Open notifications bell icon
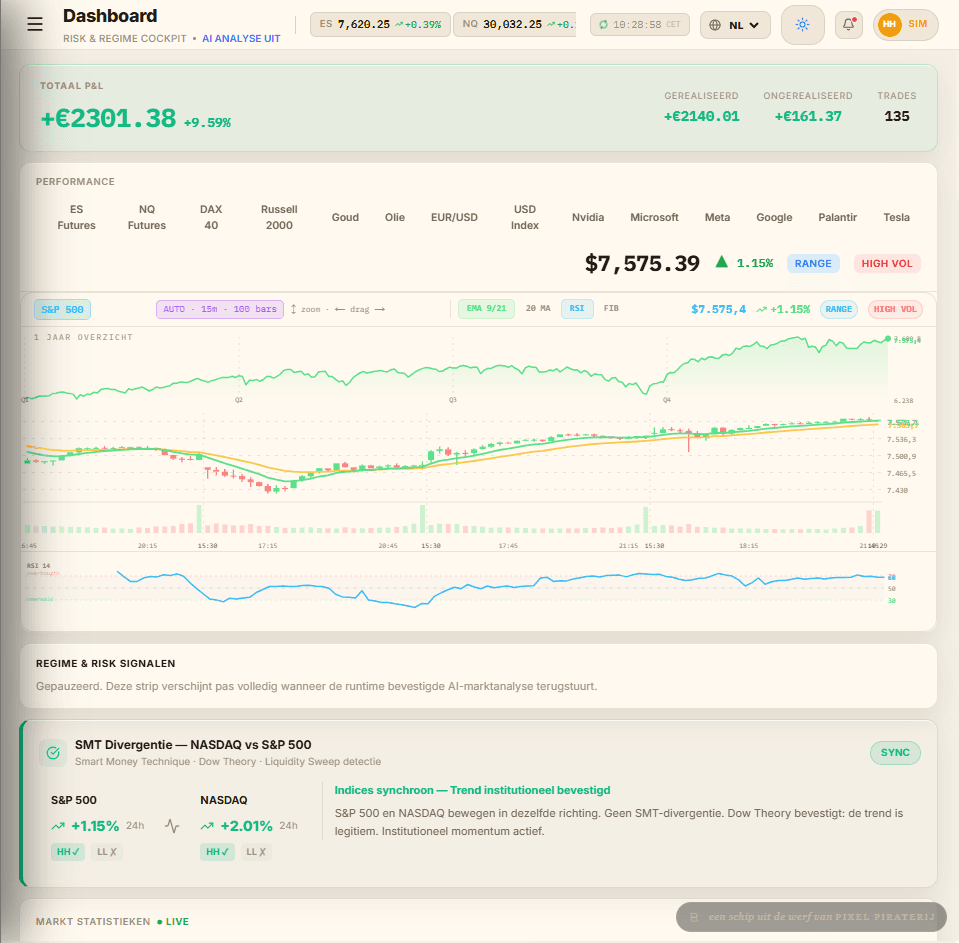The height and width of the screenshot is (943, 959). coord(849,24)
